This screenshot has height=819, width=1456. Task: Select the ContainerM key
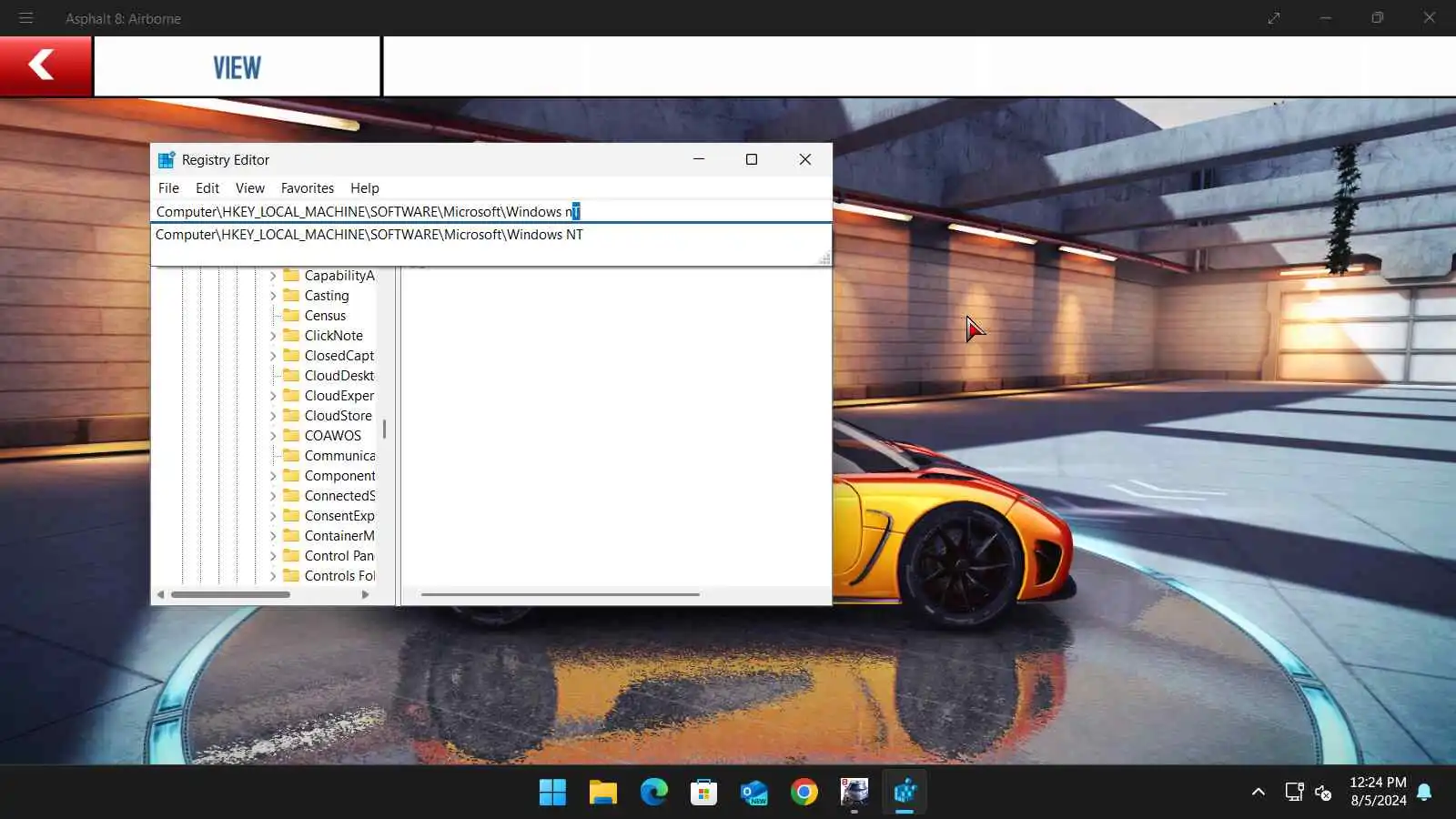[x=339, y=536]
